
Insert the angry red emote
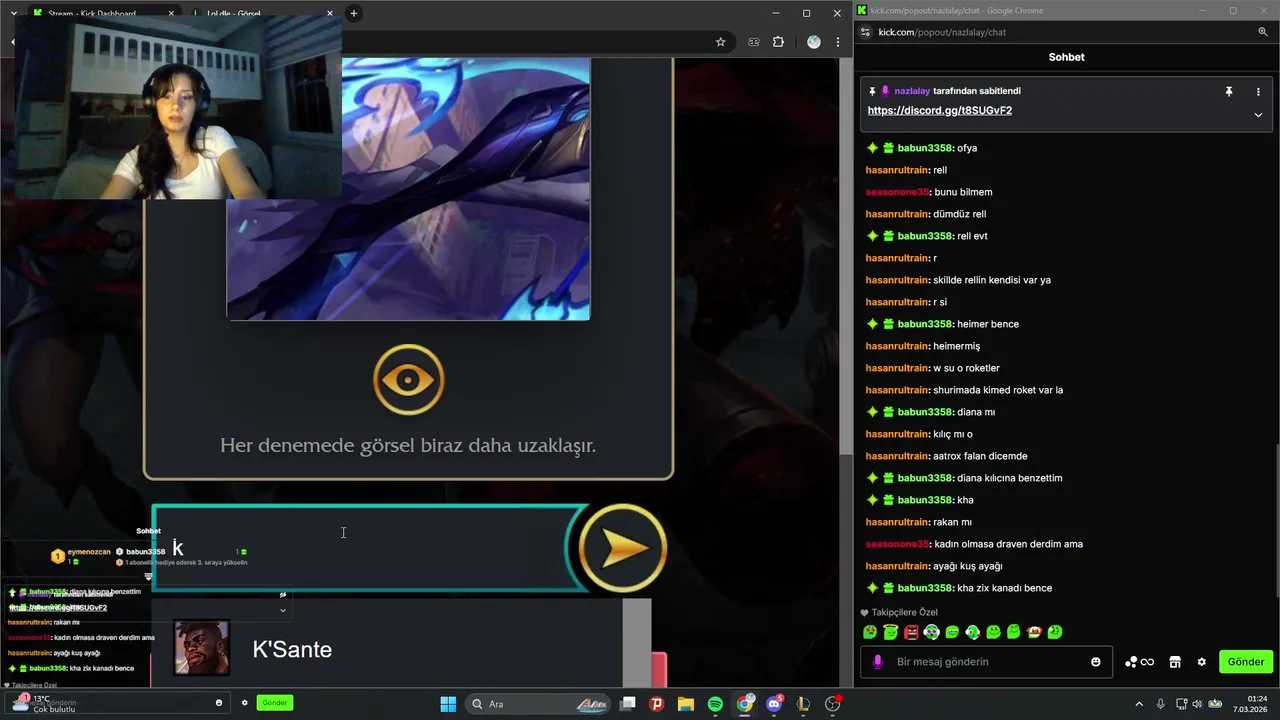pyautogui.click(x=911, y=632)
